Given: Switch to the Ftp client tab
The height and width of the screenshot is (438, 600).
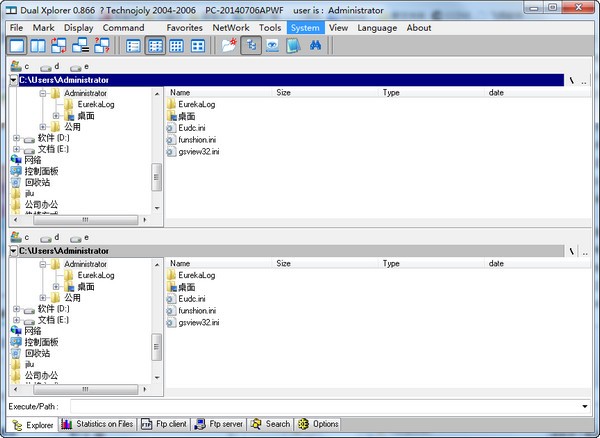Looking at the screenshot, I should point(163,424).
